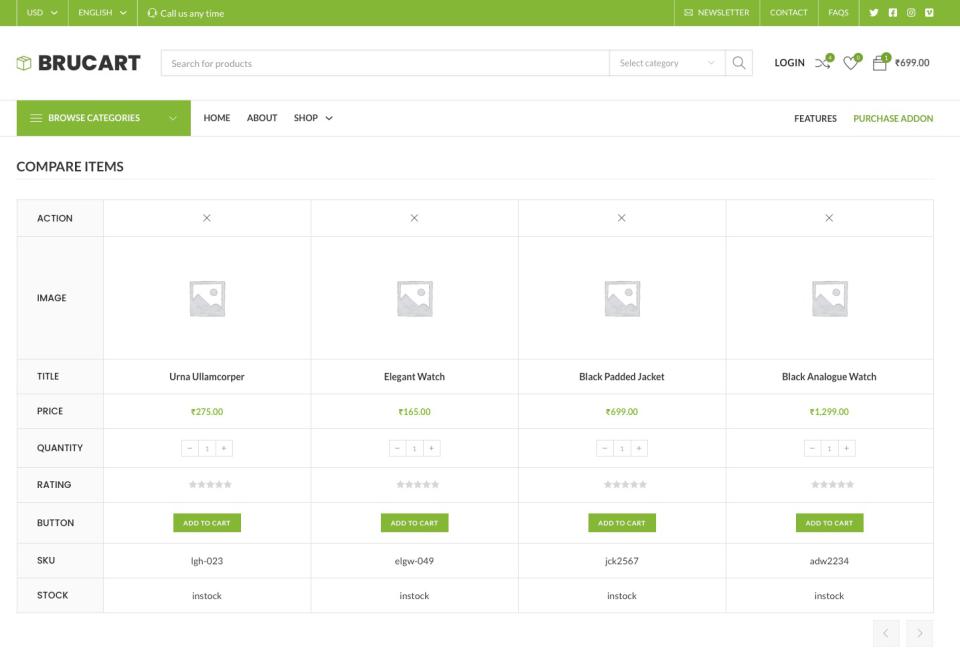Open the Vimeo social link

[929, 13]
